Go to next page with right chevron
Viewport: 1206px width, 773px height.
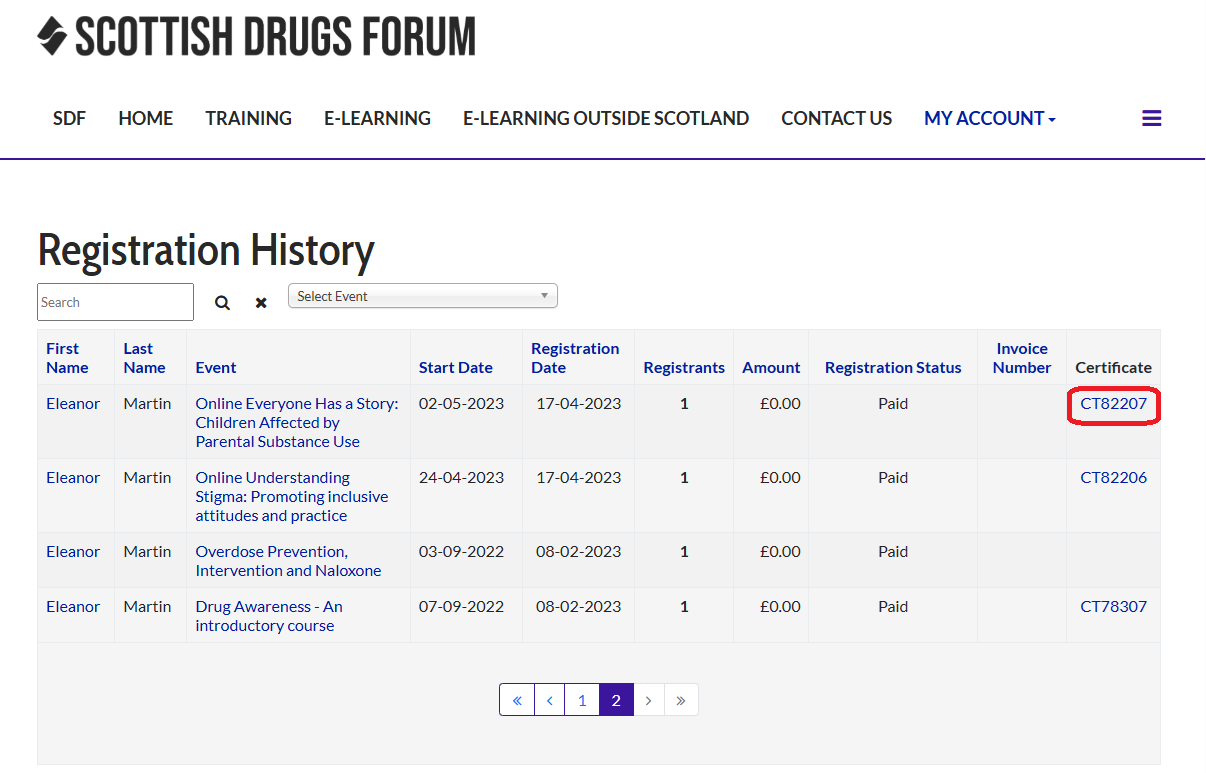pos(649,699)
